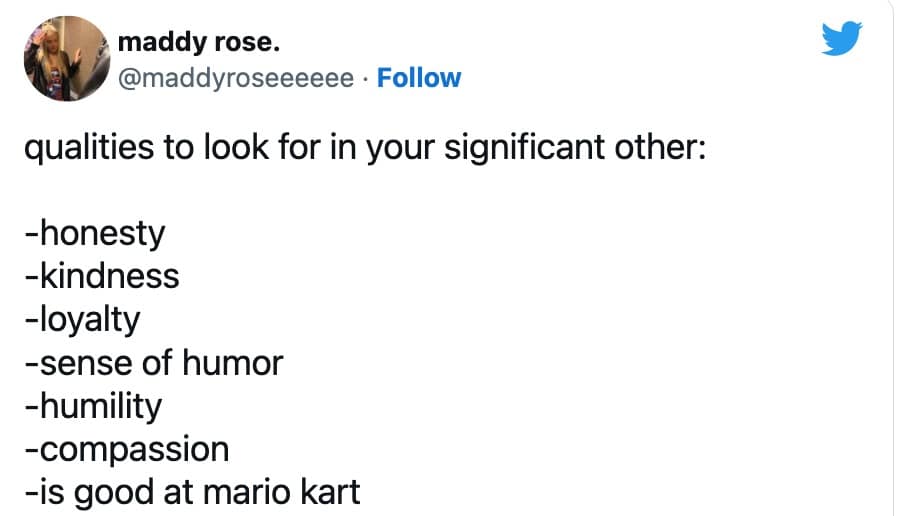The width and height of the screenshot is (900, 516).
Task: Click the Twitter bird logo
Action: (841, 39)
